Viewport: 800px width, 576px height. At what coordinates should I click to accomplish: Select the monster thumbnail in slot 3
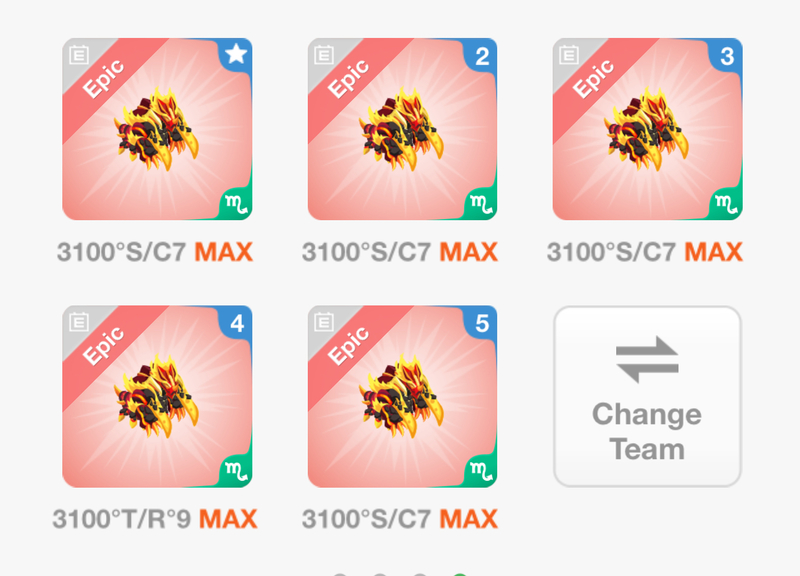647,129
